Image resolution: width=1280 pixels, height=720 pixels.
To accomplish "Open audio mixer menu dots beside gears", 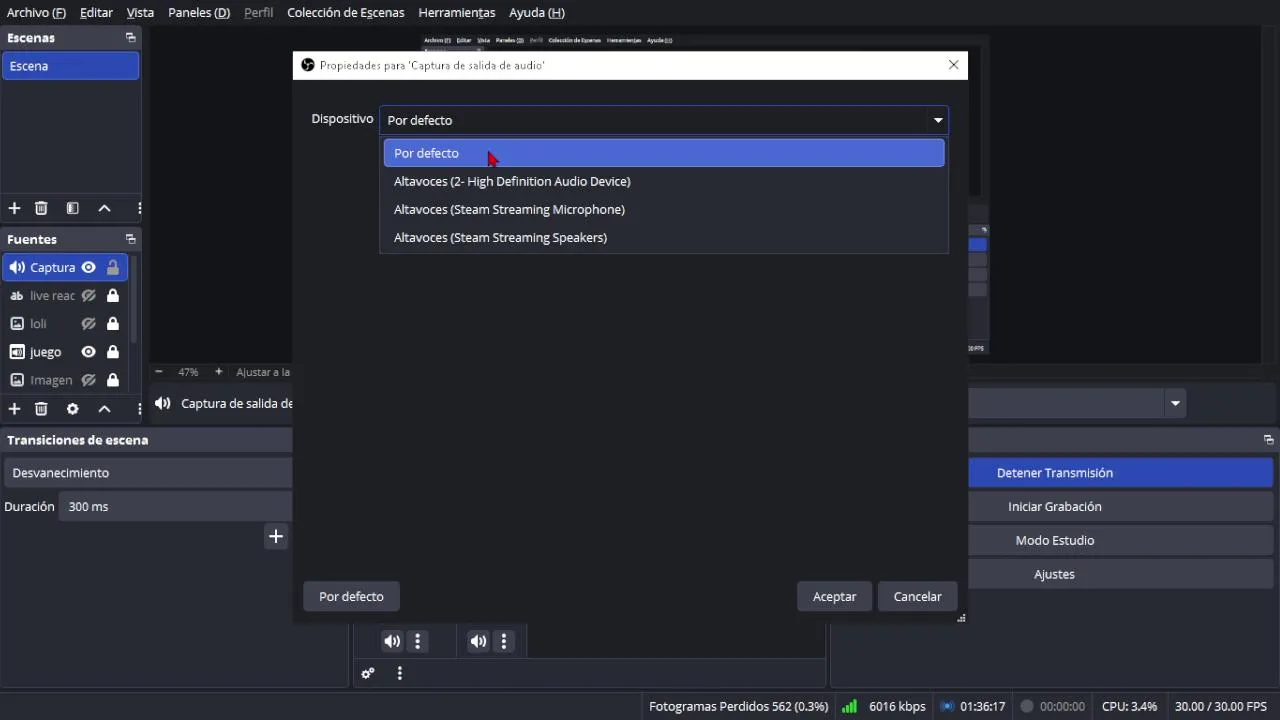I will [x=399, y=673].
